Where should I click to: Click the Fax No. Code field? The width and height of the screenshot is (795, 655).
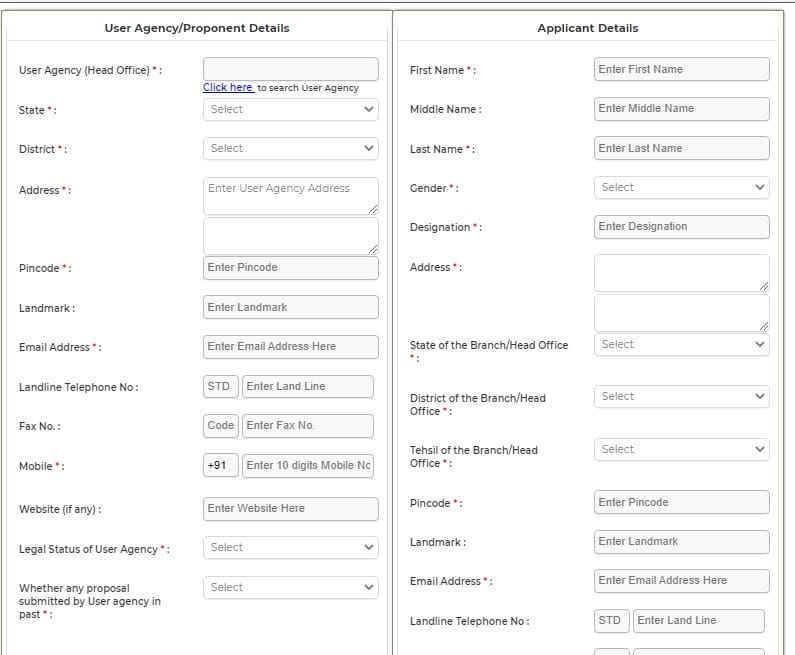click(220, 425)
